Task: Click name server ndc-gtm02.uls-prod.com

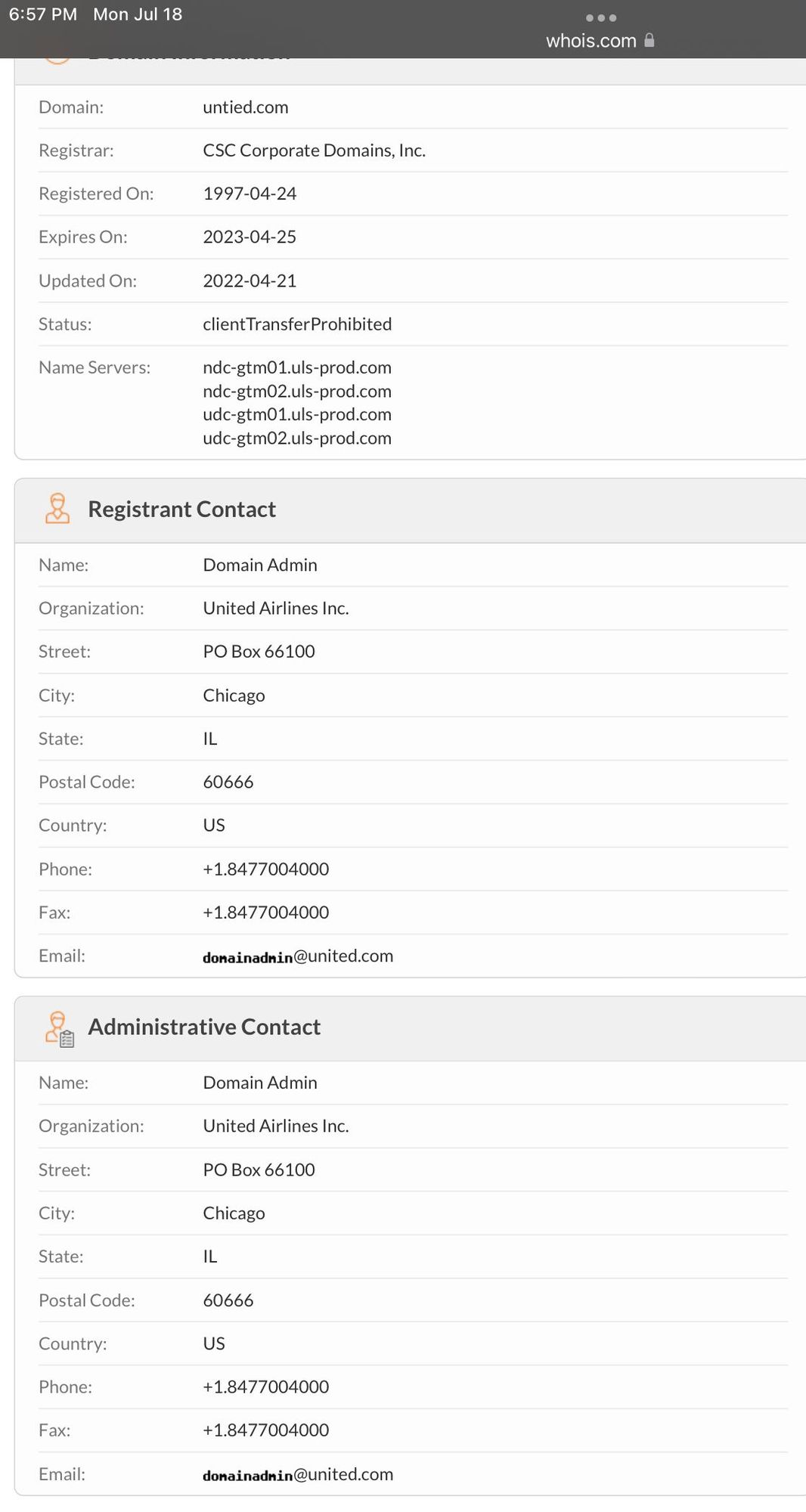Action: click(x=296, y=392)
